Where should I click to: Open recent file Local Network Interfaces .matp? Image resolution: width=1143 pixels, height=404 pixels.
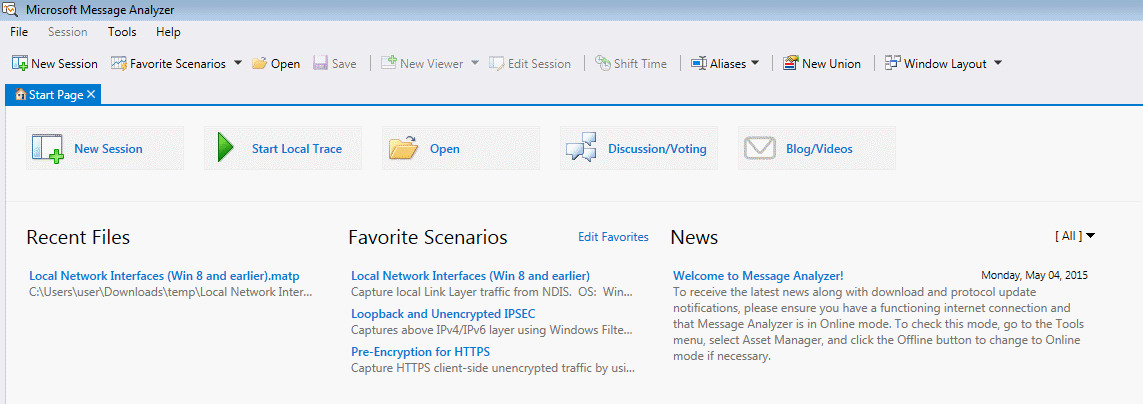(164, 275)
